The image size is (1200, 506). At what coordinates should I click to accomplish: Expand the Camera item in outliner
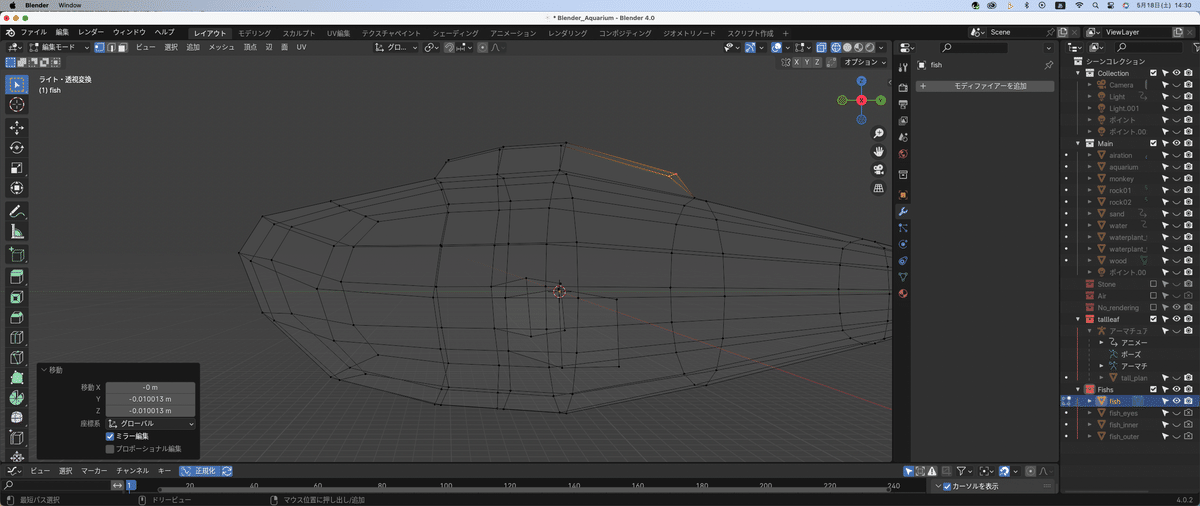pos(1090,85)
